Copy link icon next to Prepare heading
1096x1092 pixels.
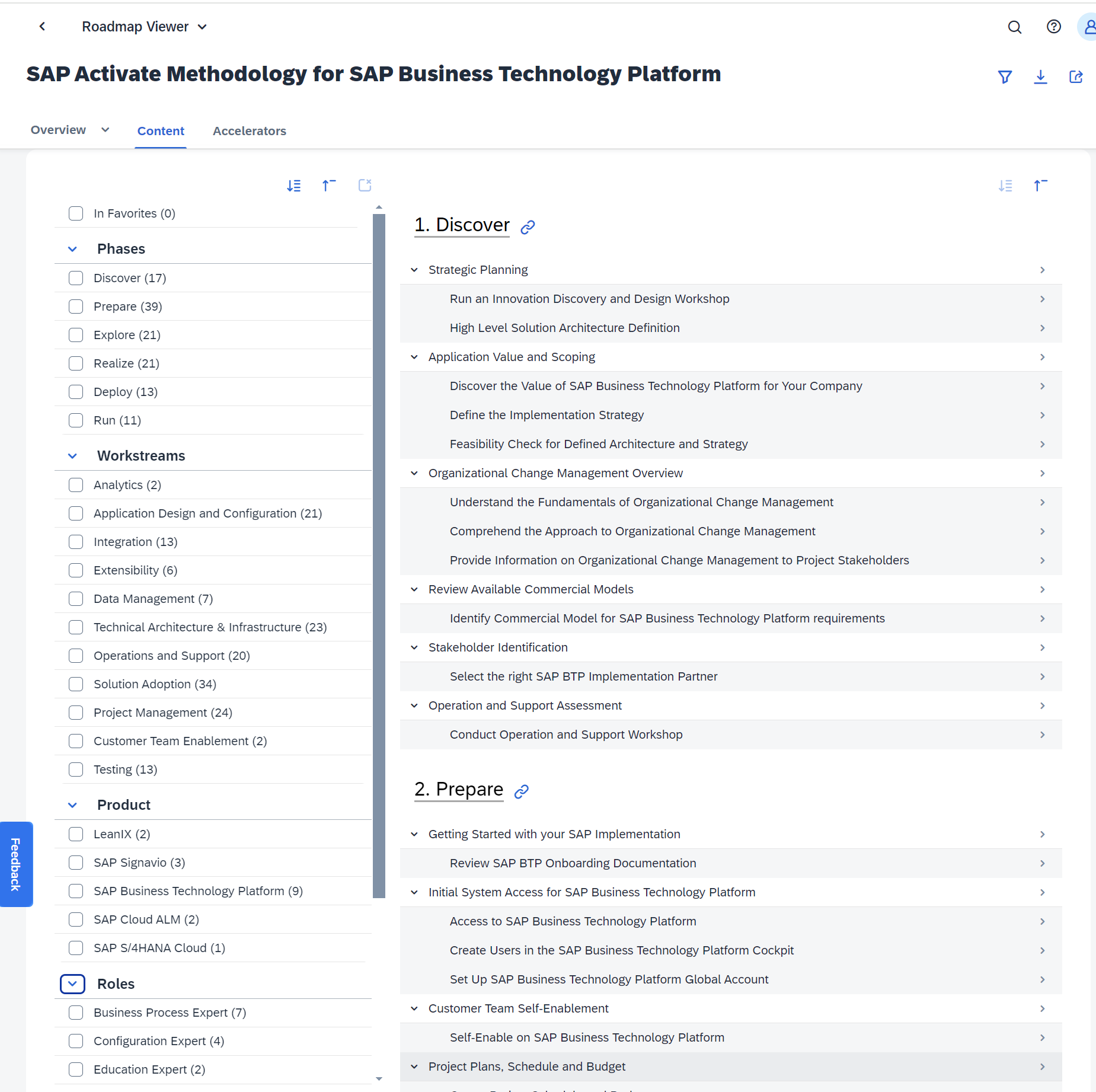[x=521, y=791]
